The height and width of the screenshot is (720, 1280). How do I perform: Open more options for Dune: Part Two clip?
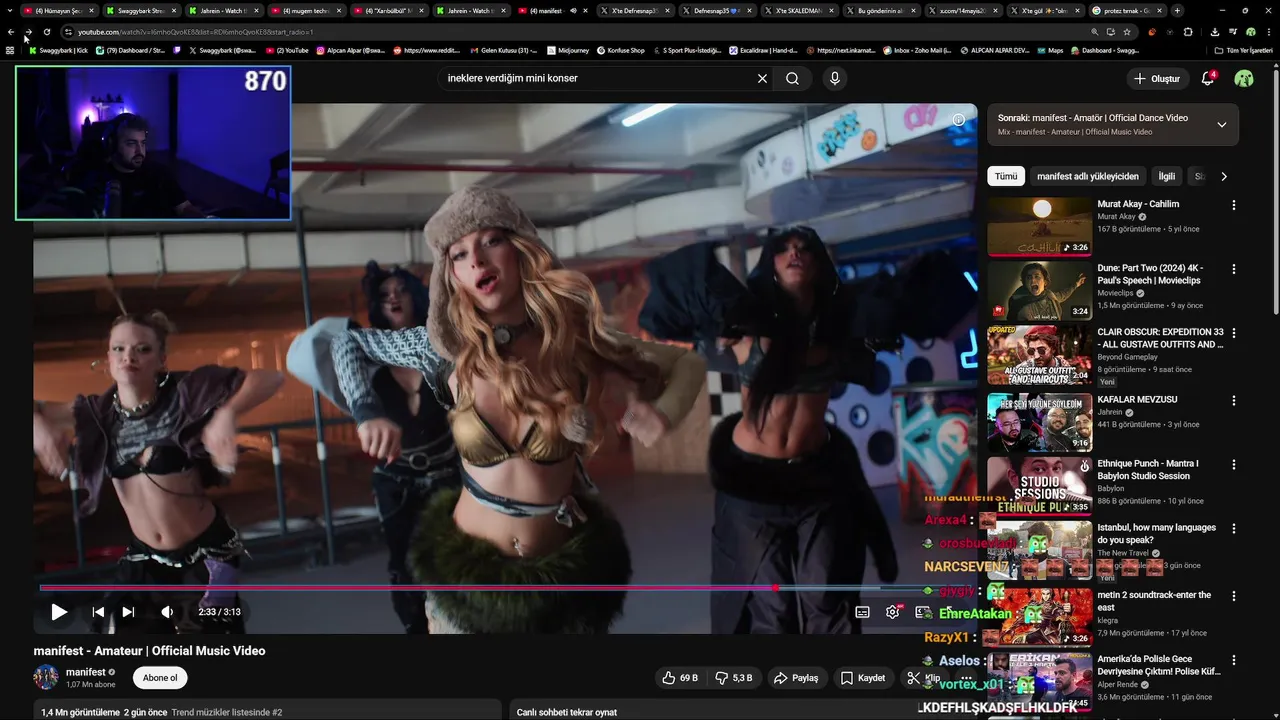[x=1234, y=269]
